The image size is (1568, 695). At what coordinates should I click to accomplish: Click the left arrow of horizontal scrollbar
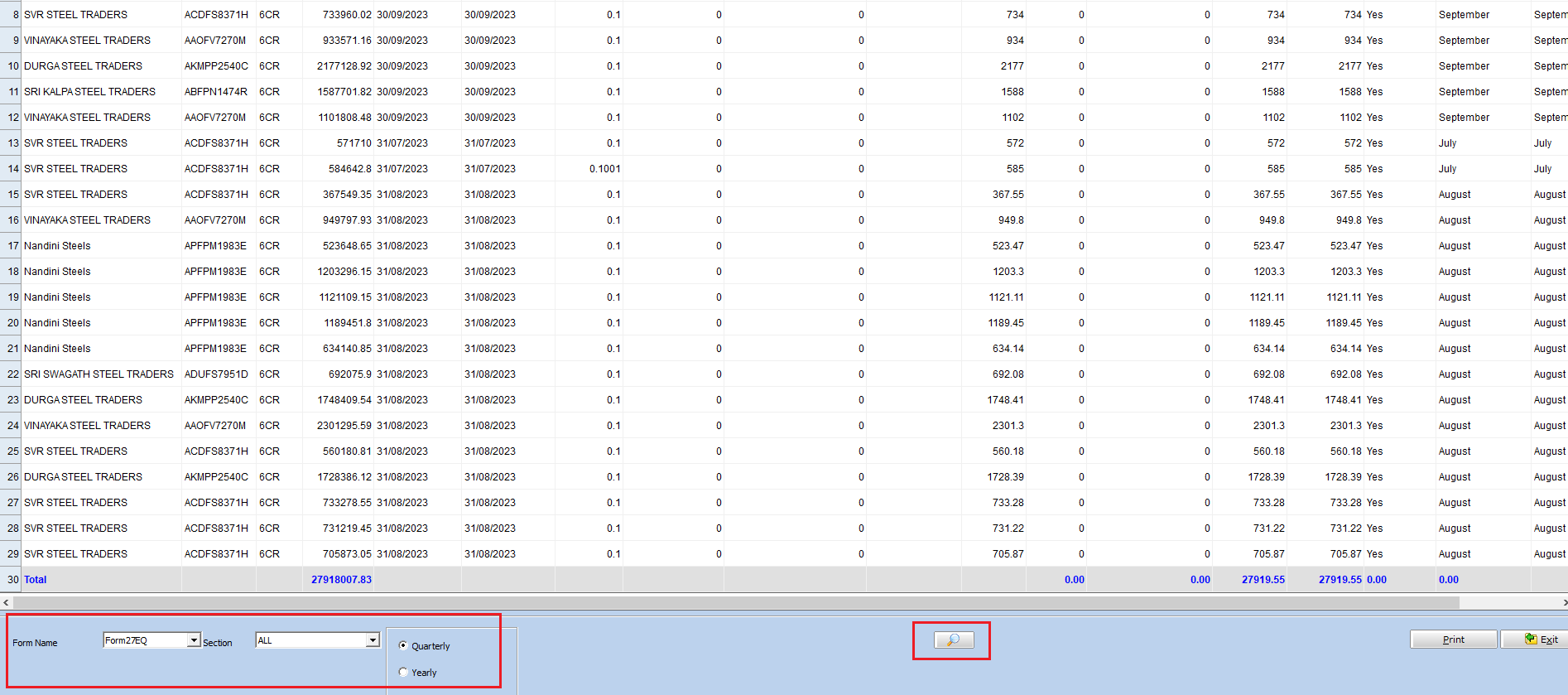pos(6,602)
